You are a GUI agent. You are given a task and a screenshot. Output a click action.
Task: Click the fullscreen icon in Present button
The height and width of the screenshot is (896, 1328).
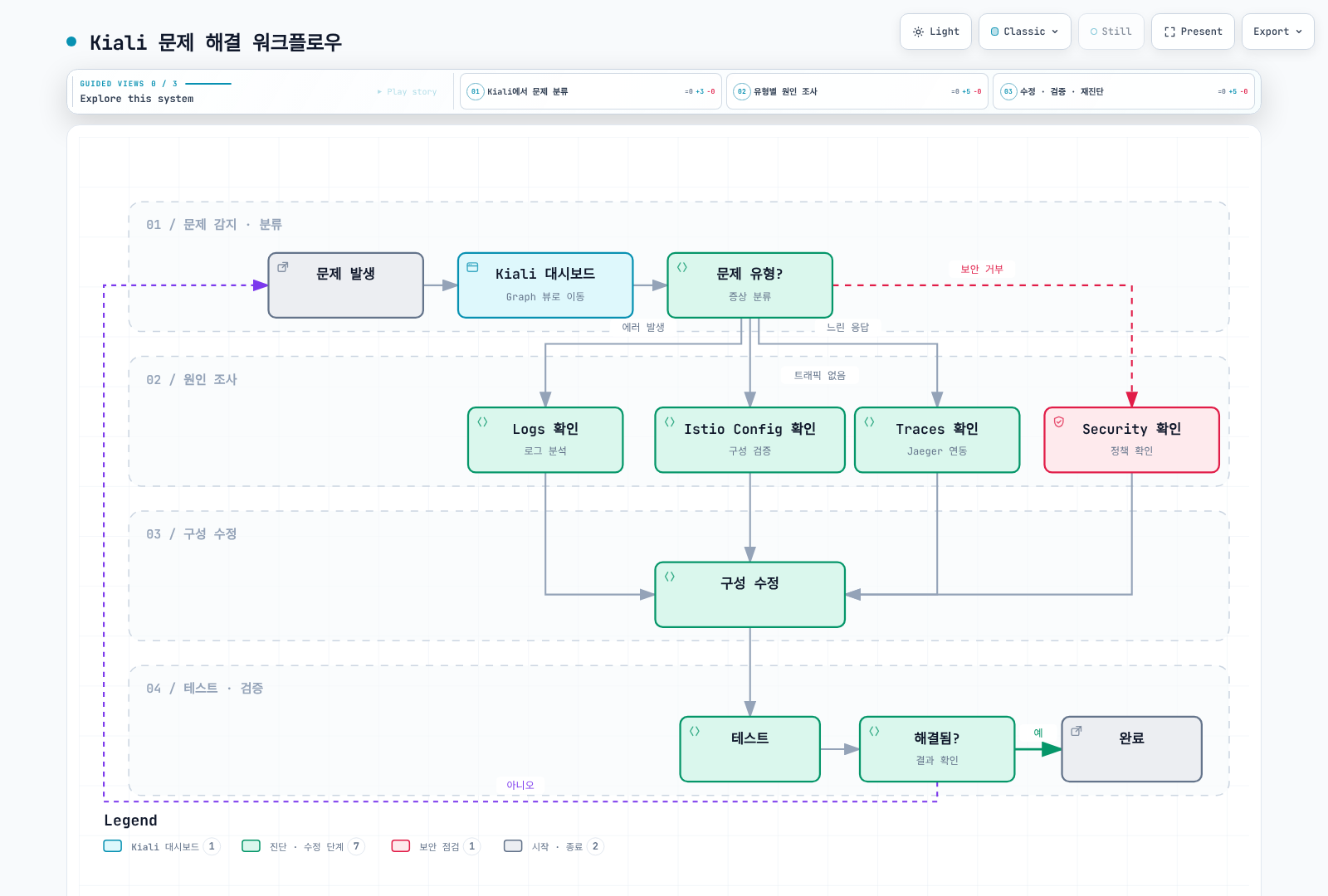pyautogui.click(x=1169, y=32)
